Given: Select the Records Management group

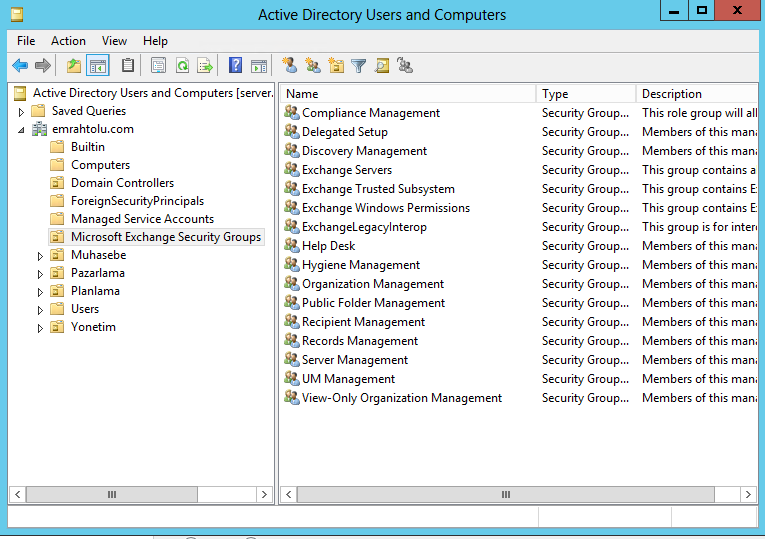Looking at the screenshot, I should tap(360, 341).
